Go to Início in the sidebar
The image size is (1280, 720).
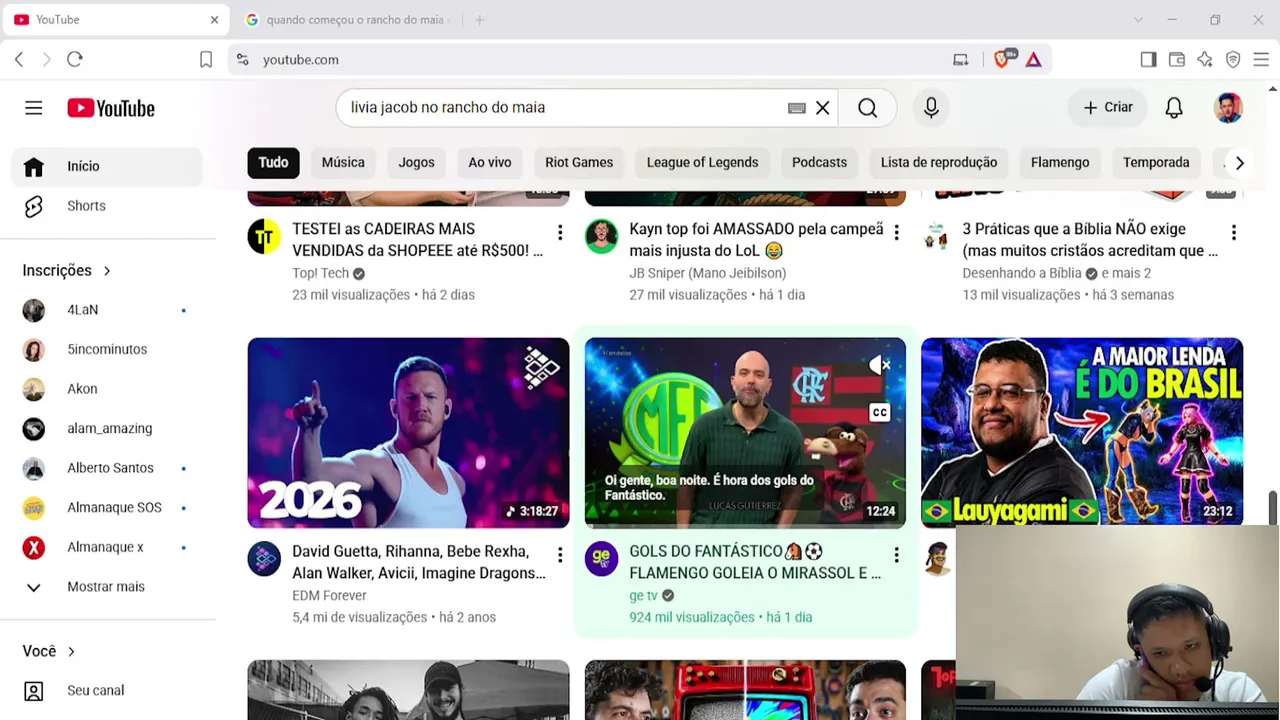(108, 166)
